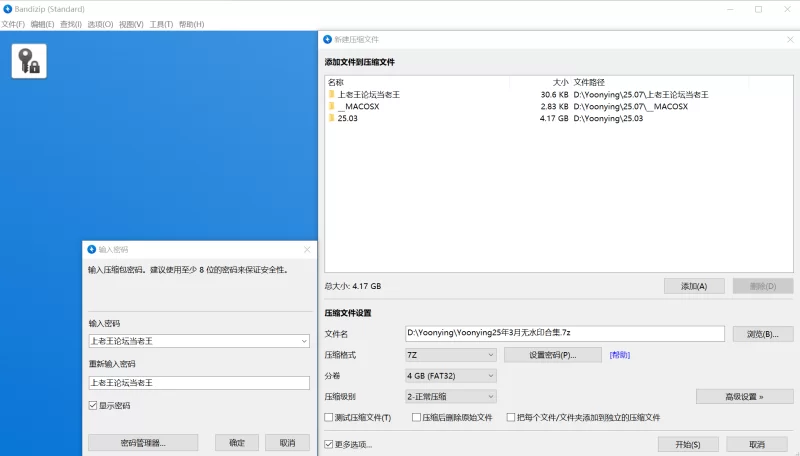Confirm password with 确定 button
The image size is (800, 456).
tap(237, 443)
